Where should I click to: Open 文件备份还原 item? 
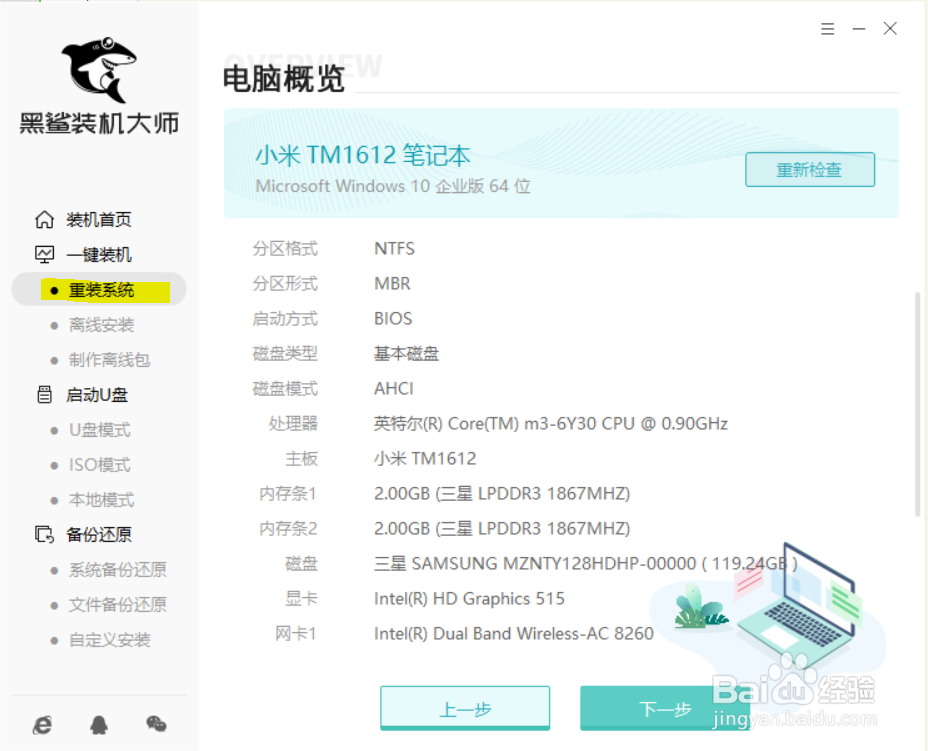pyautogui.click(x=118, y=604)
